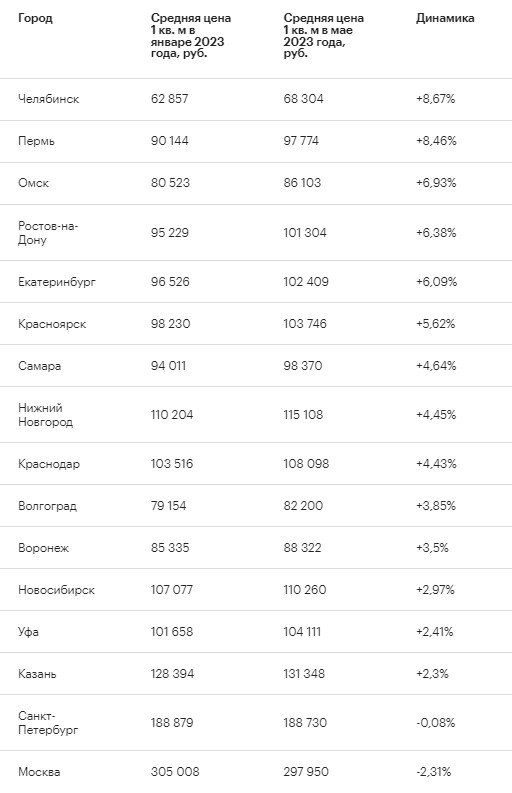Viewport: 512px width, 793px height.
Task: Click the Самара row city name
Action: 39,366
